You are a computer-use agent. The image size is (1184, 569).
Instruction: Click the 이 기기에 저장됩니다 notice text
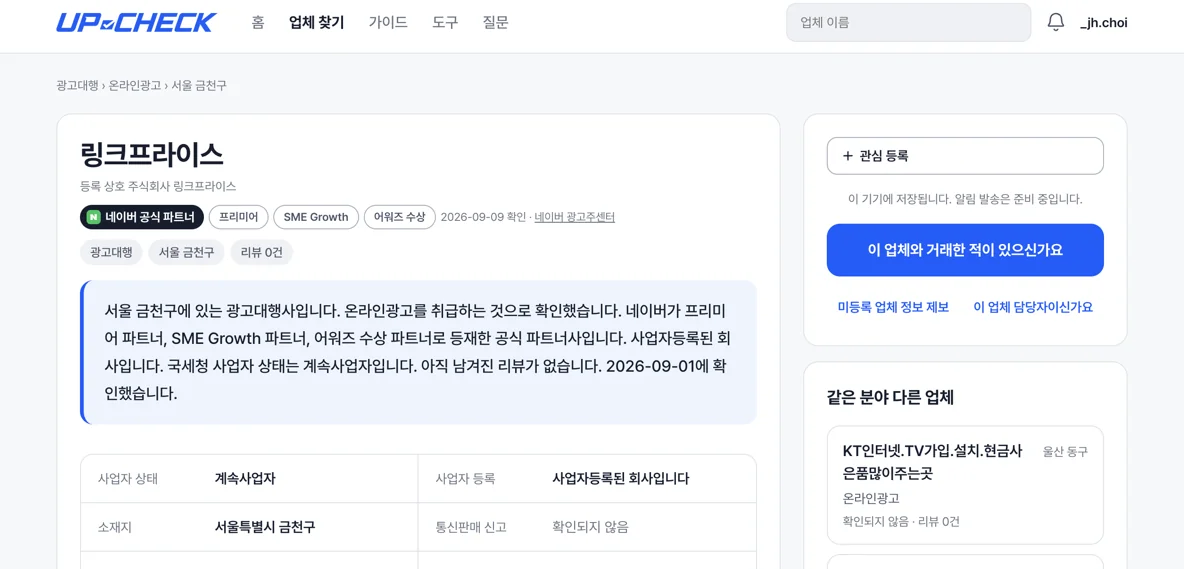click(x=965, y=200)
